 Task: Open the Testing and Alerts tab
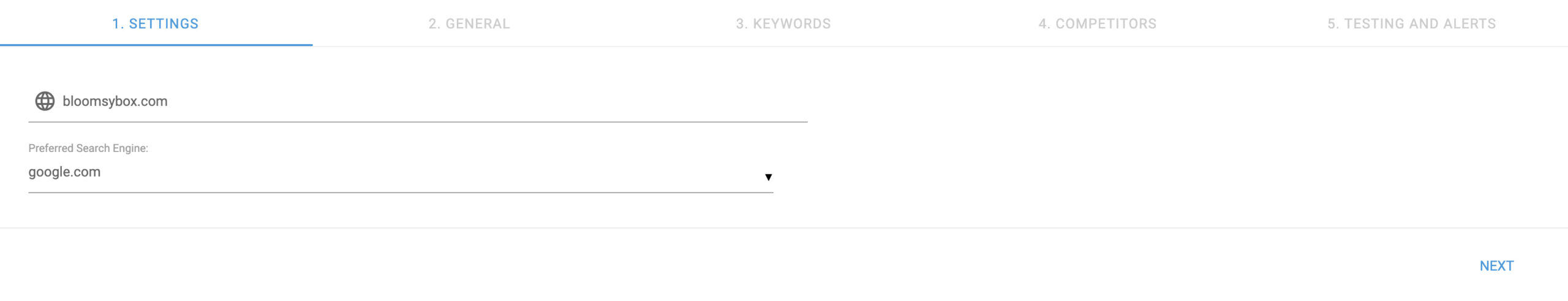(1411, 24)
